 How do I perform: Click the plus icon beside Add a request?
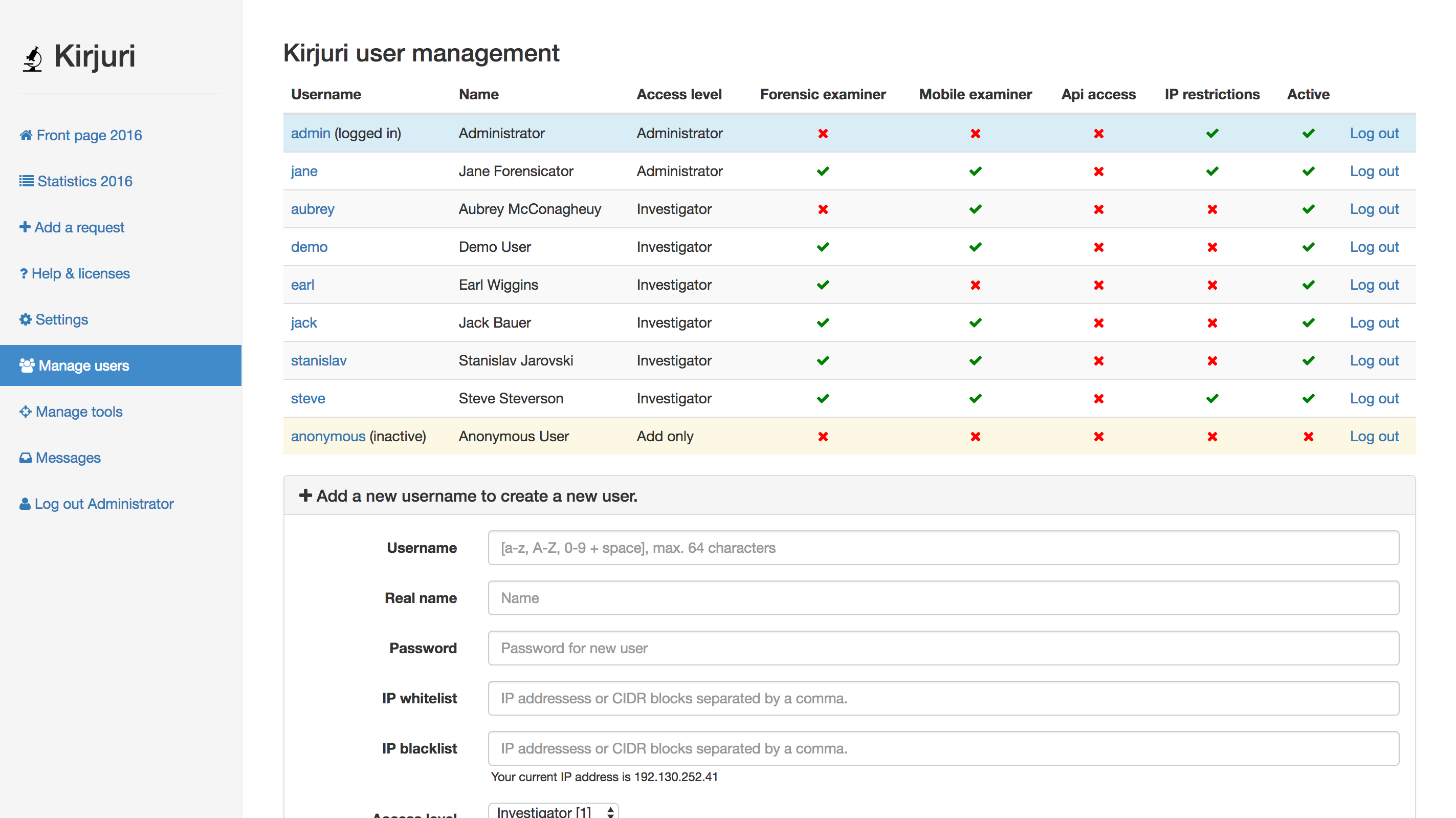(x=25, y=227)
